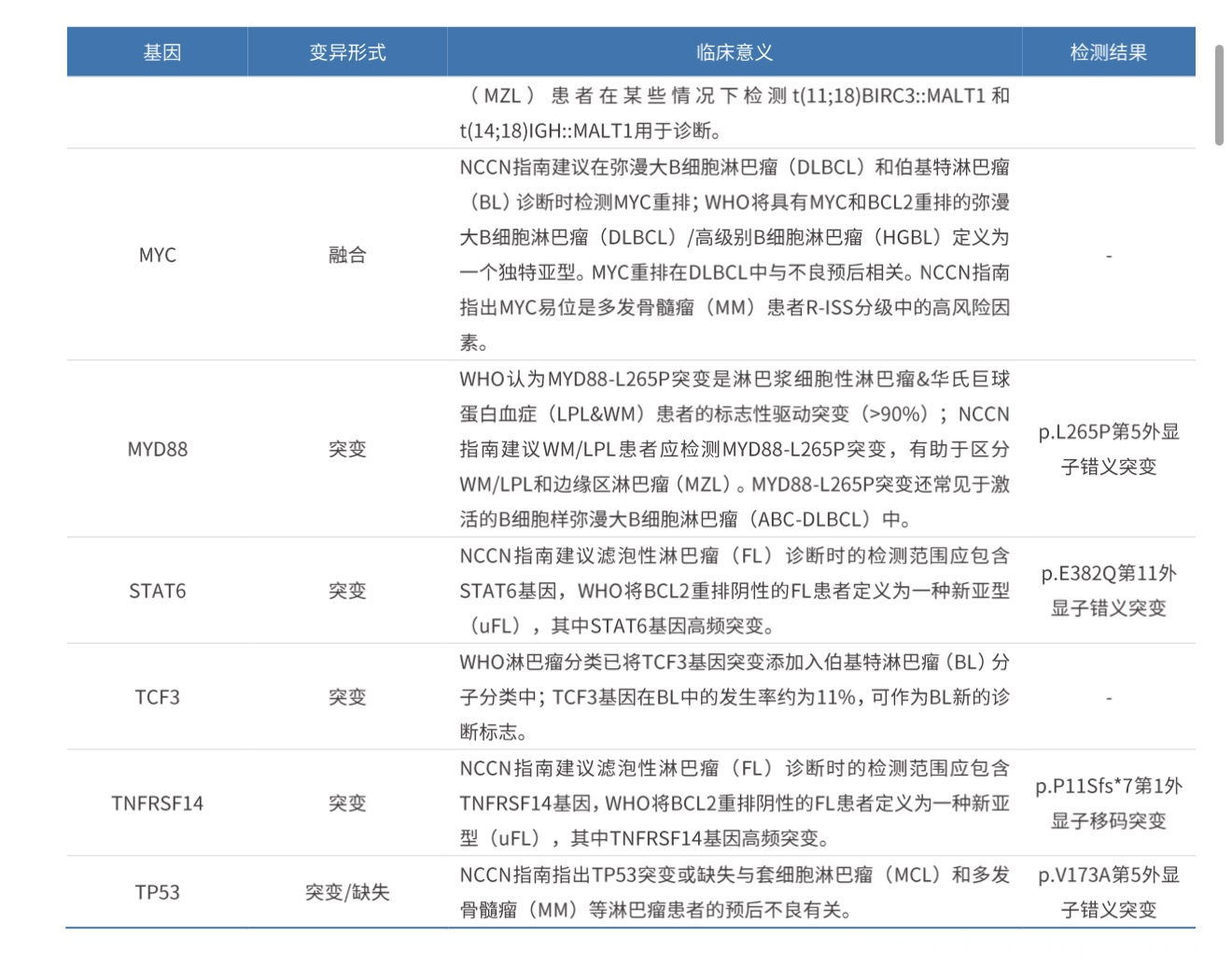Click the dash result in TCF3 row

(x=1109, y=698)
